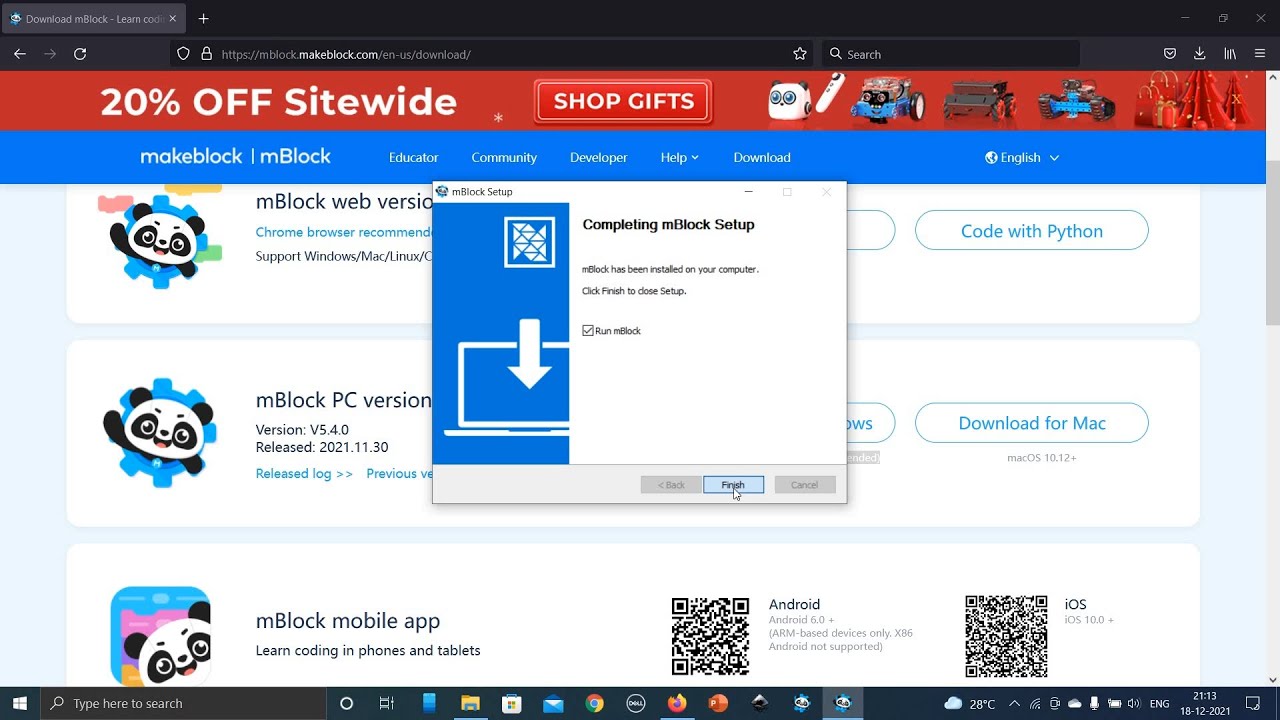Open the volume speaker tray icon
The height and width of the screenshot is (720, 1280).
tap(1133, 703)
